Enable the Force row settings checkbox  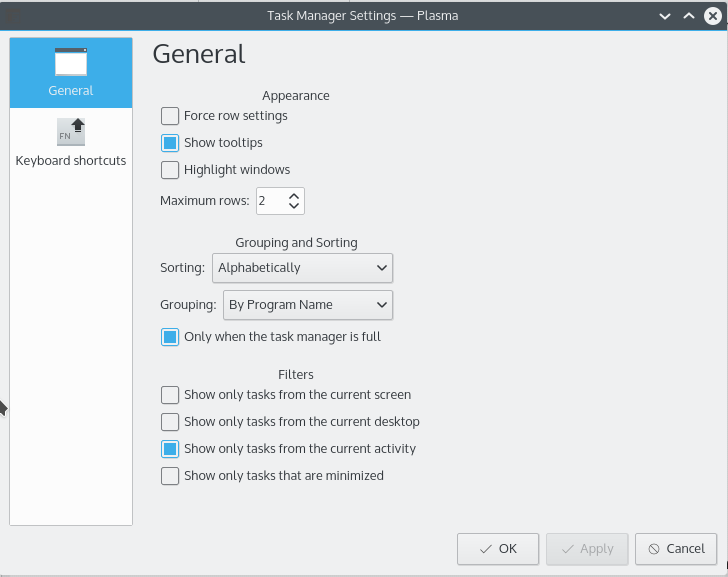(170, 116)
